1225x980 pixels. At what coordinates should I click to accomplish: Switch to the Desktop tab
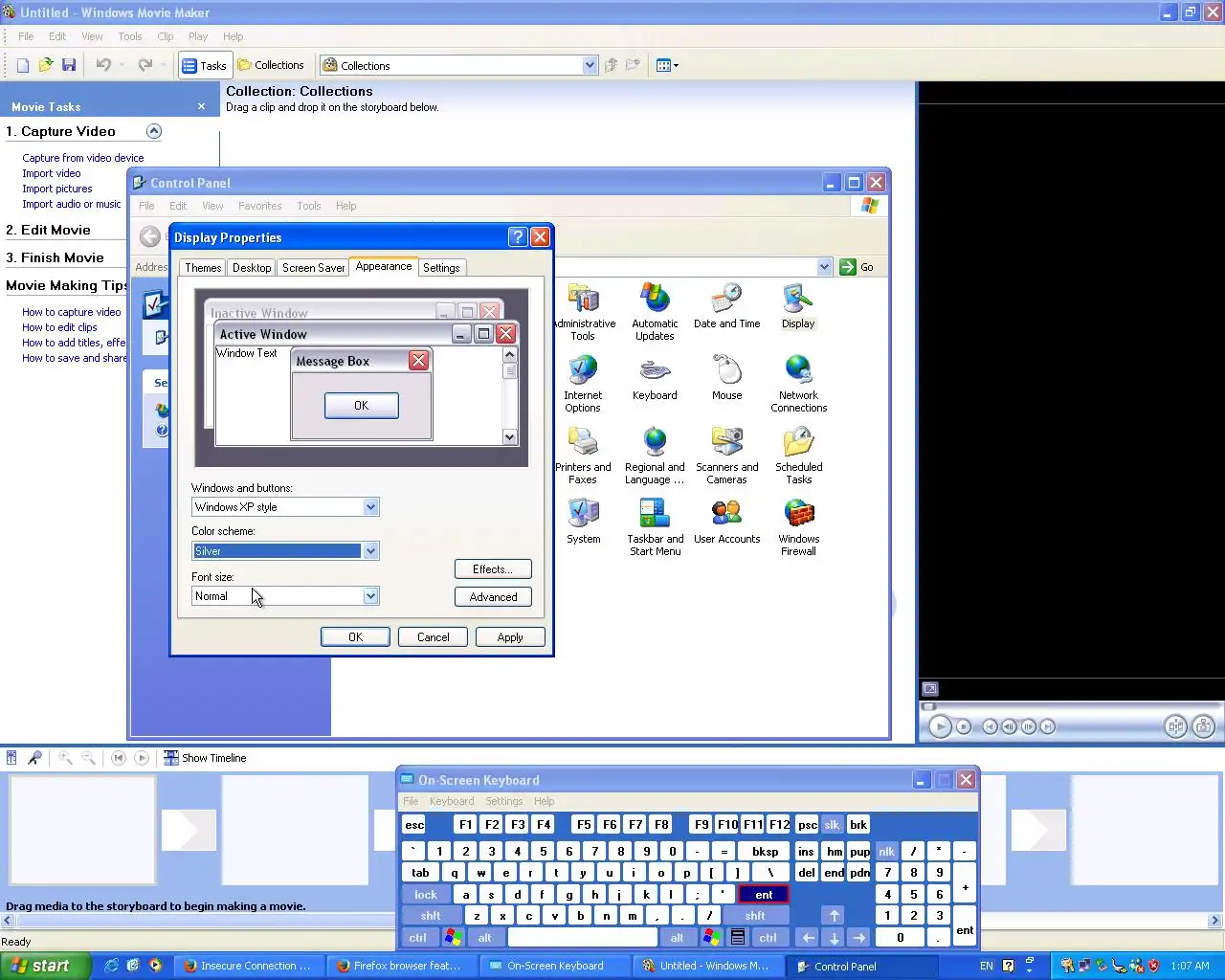(252, 268)
